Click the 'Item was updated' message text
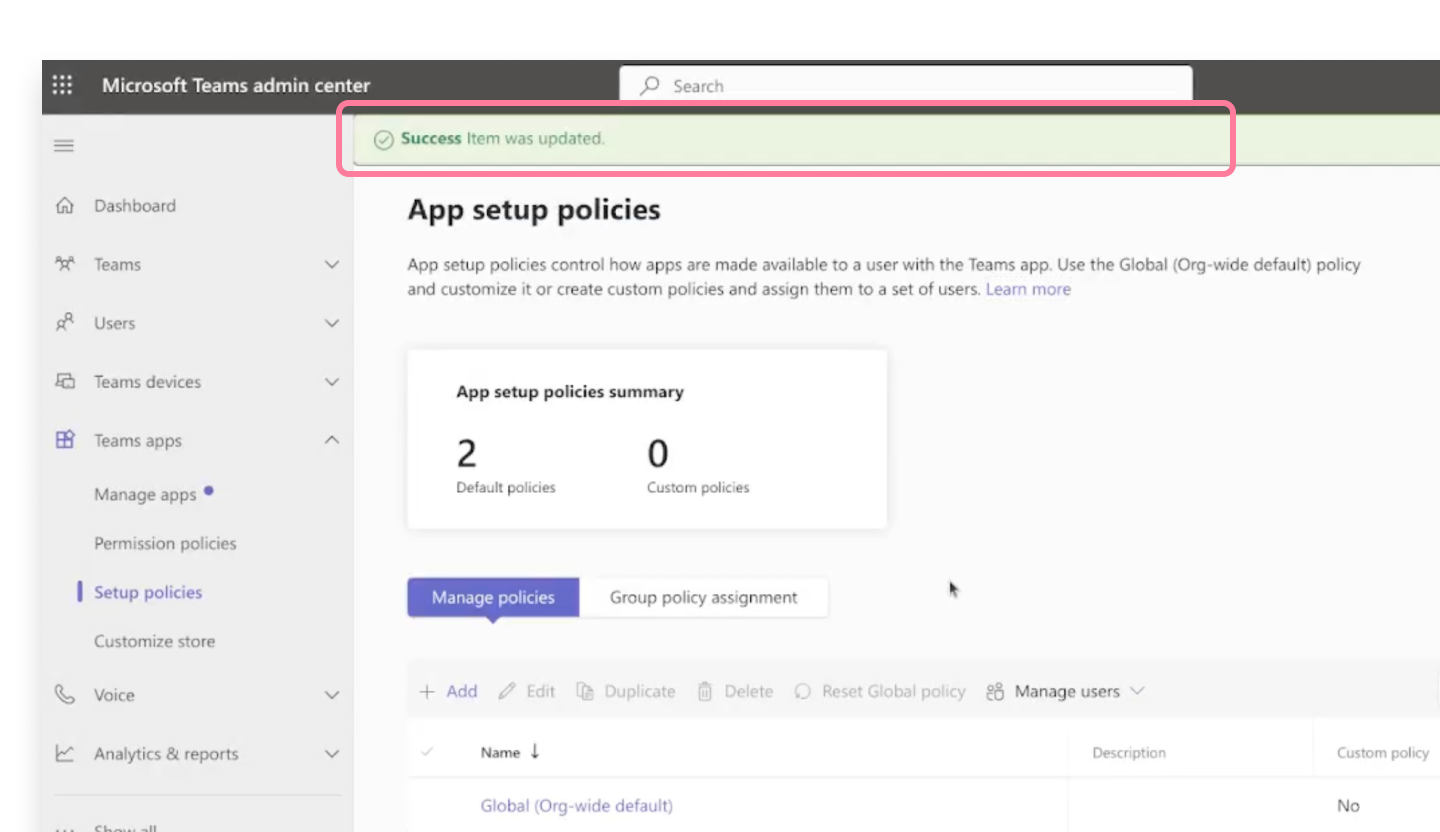The image size is (1440, 832). pos(535,139)
